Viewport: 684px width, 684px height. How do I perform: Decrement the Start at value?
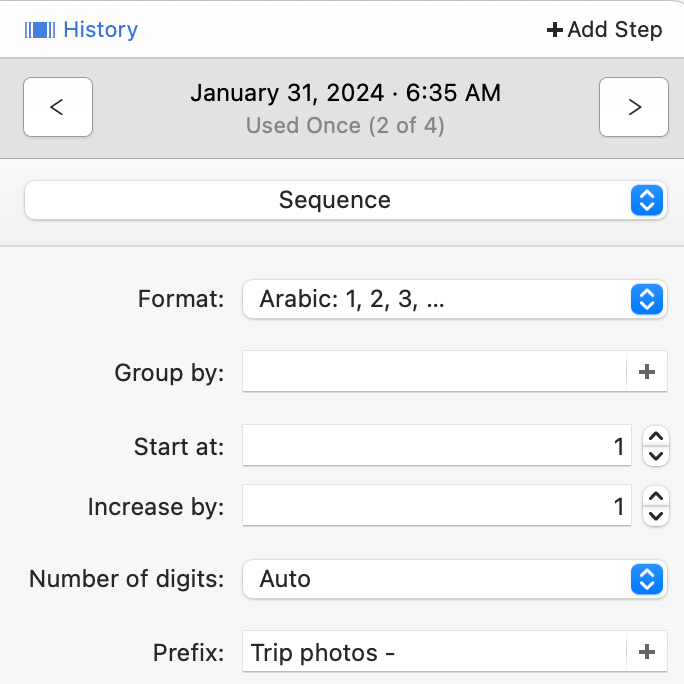655,456
